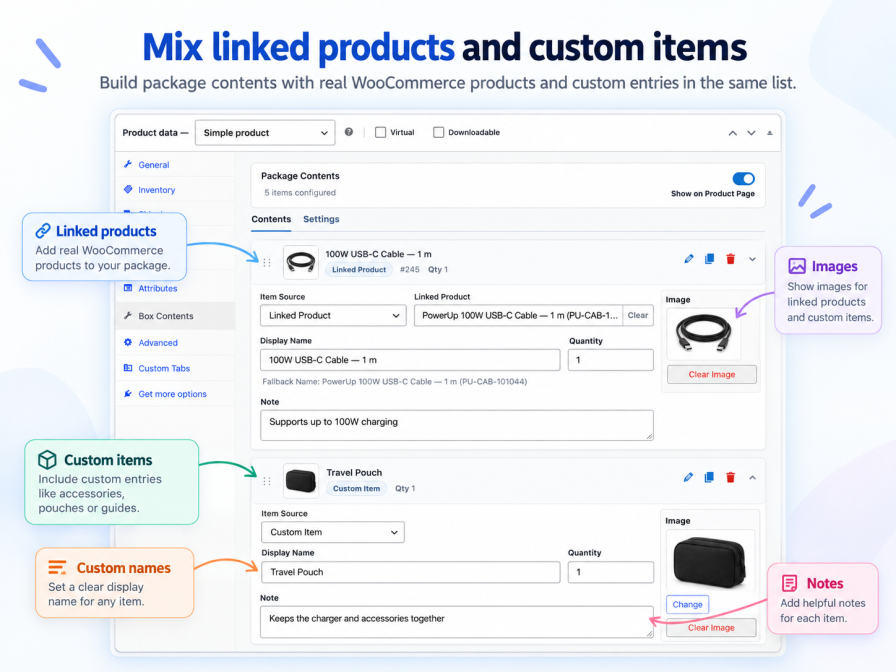Click the General wrench icon
Image resolution: width=896 pixels, height=672 pixels.
coord(128,164)
